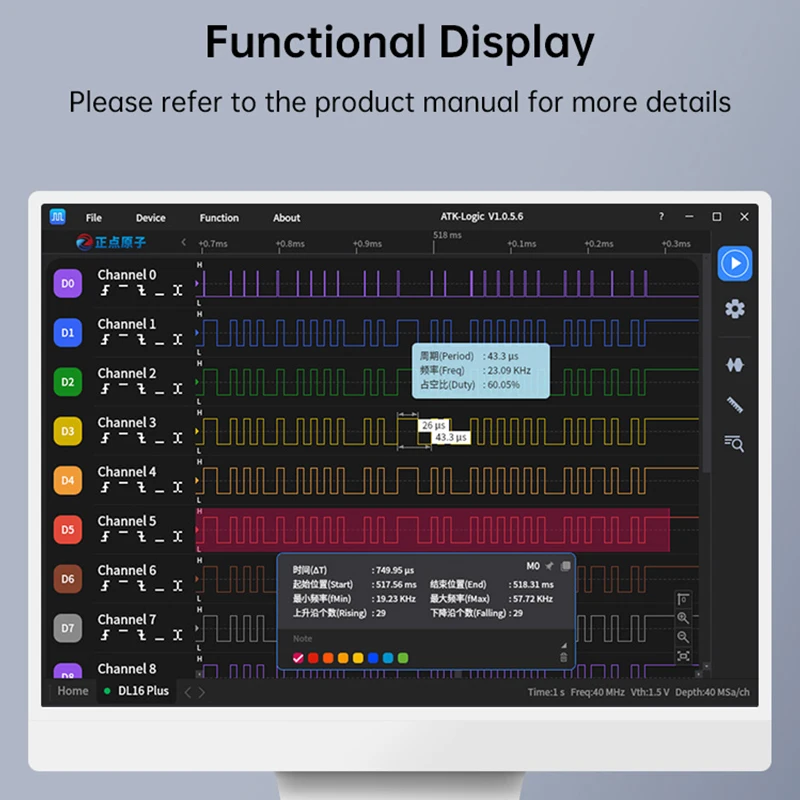The height and width of the screenshot is (800, 800).
Task: Open help via question mark icon
Action: [661, 216]
